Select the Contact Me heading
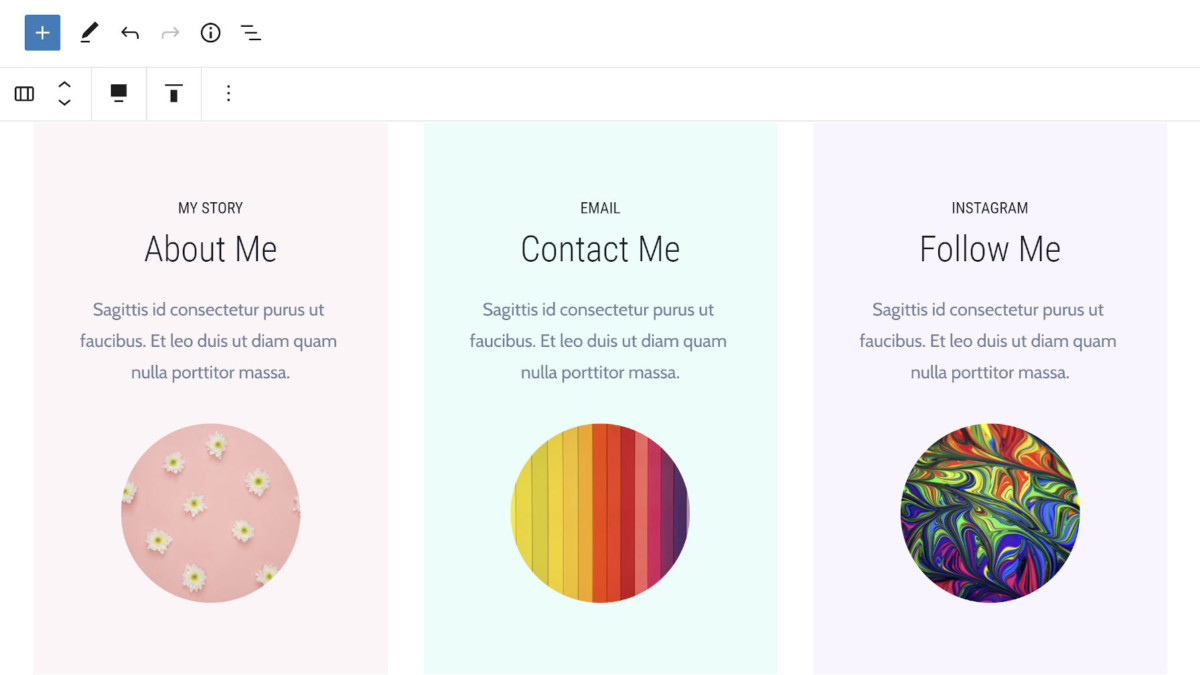The image size is (1200, 675). pos(600,249)
